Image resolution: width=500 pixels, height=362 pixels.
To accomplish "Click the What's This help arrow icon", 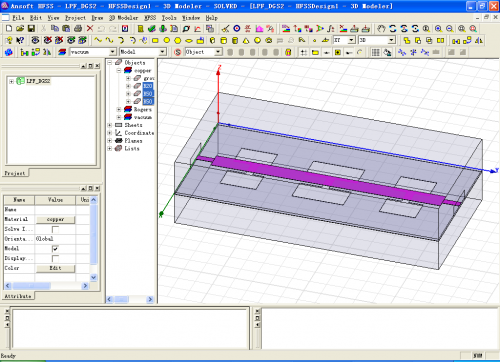I will 20,40.
